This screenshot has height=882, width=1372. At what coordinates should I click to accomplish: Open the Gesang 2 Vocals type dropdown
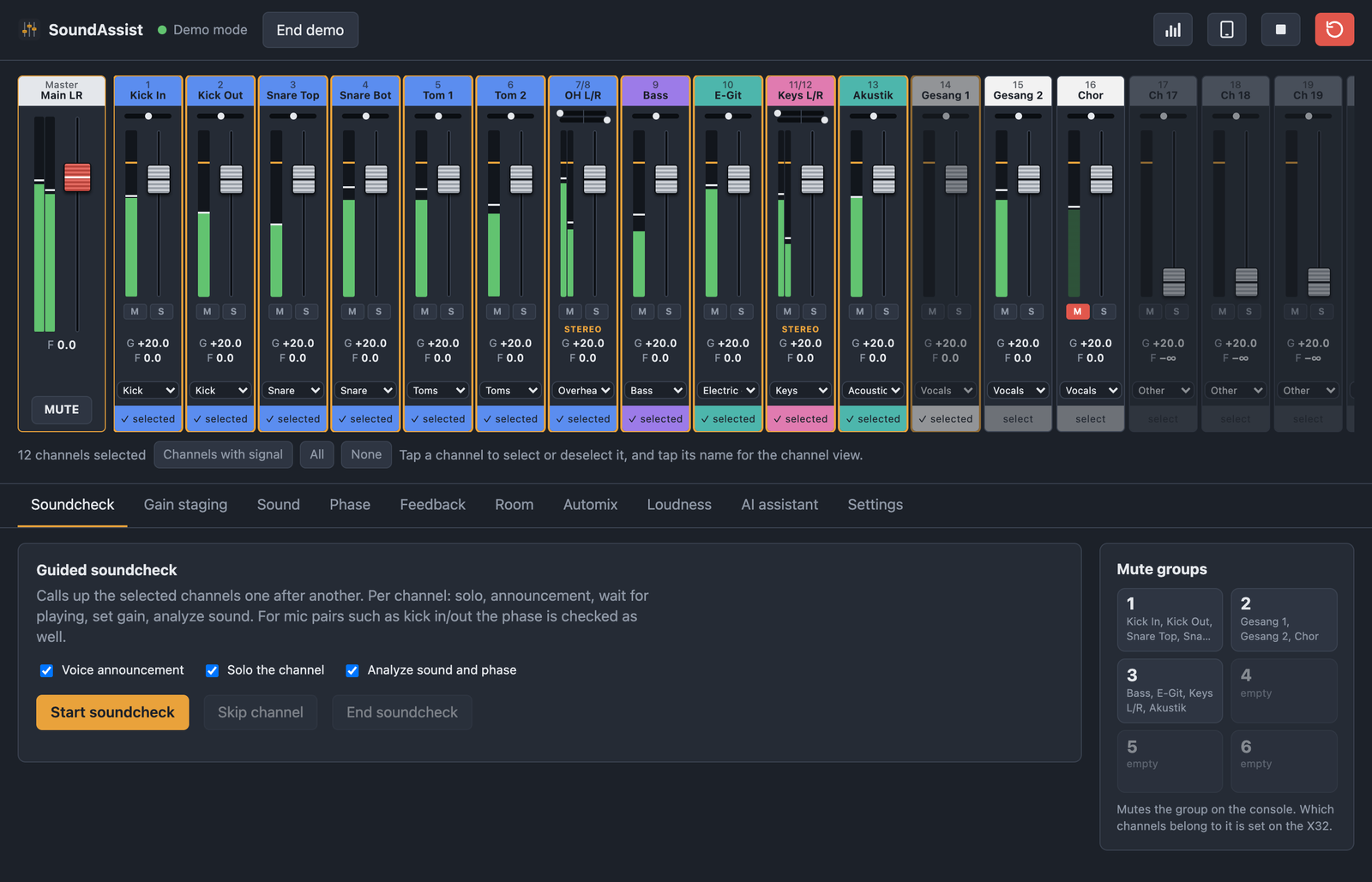click(1018, 391)
